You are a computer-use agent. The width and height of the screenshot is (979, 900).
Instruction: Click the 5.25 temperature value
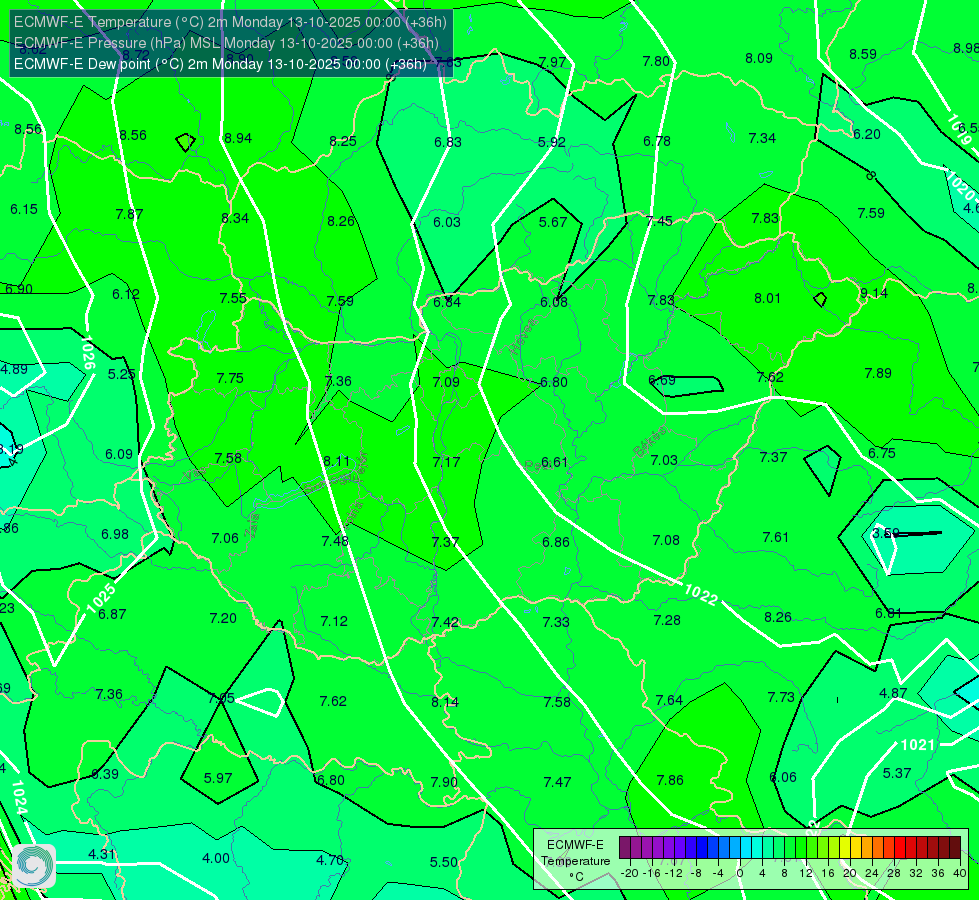[x=122, y=373]
